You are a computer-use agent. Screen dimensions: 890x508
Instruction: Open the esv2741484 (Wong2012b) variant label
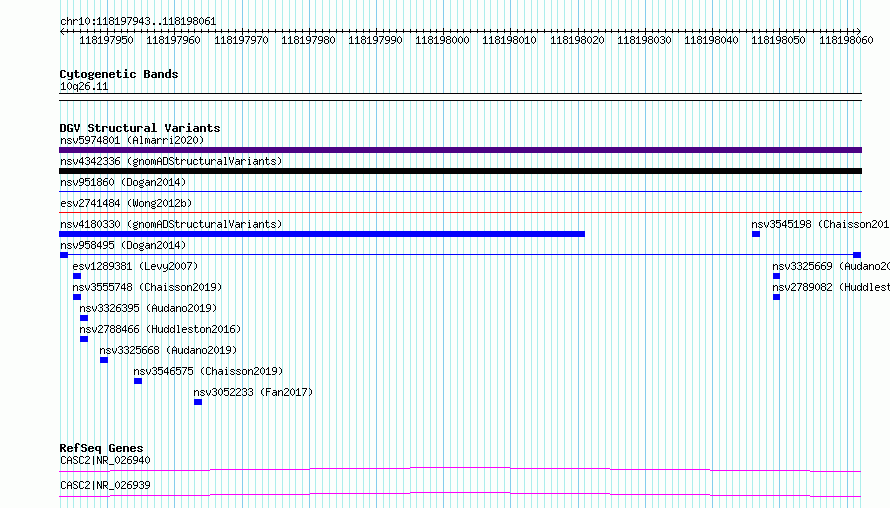tap(126, 203)
